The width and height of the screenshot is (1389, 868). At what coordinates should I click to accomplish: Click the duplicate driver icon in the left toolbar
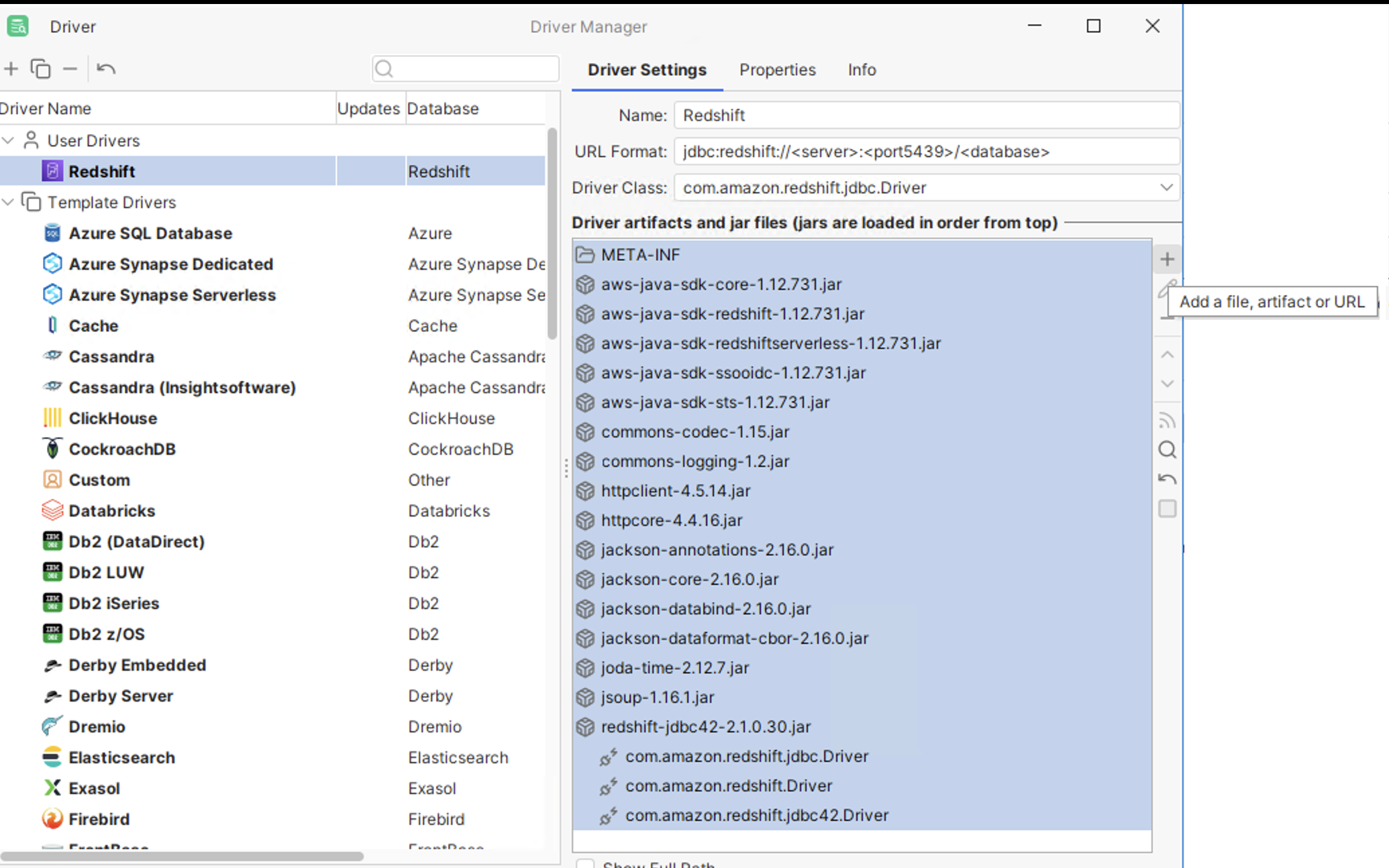(40, 69)
